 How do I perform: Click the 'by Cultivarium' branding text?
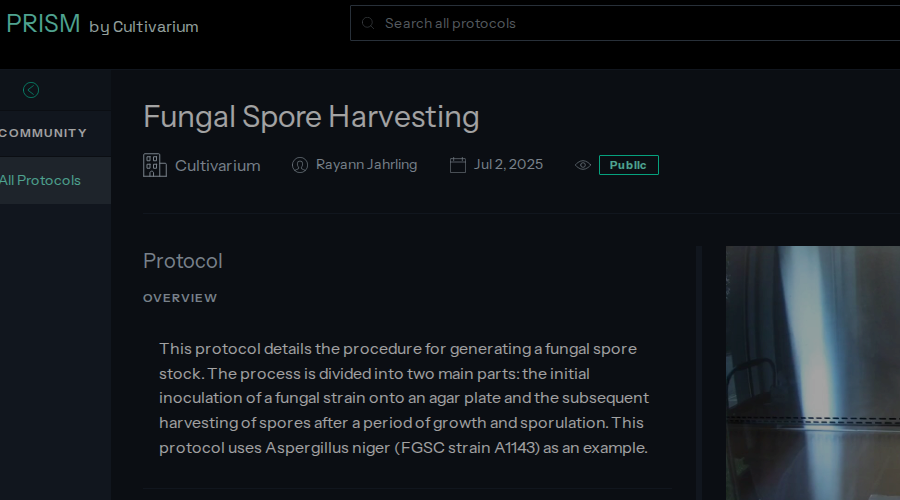(144, 27)
